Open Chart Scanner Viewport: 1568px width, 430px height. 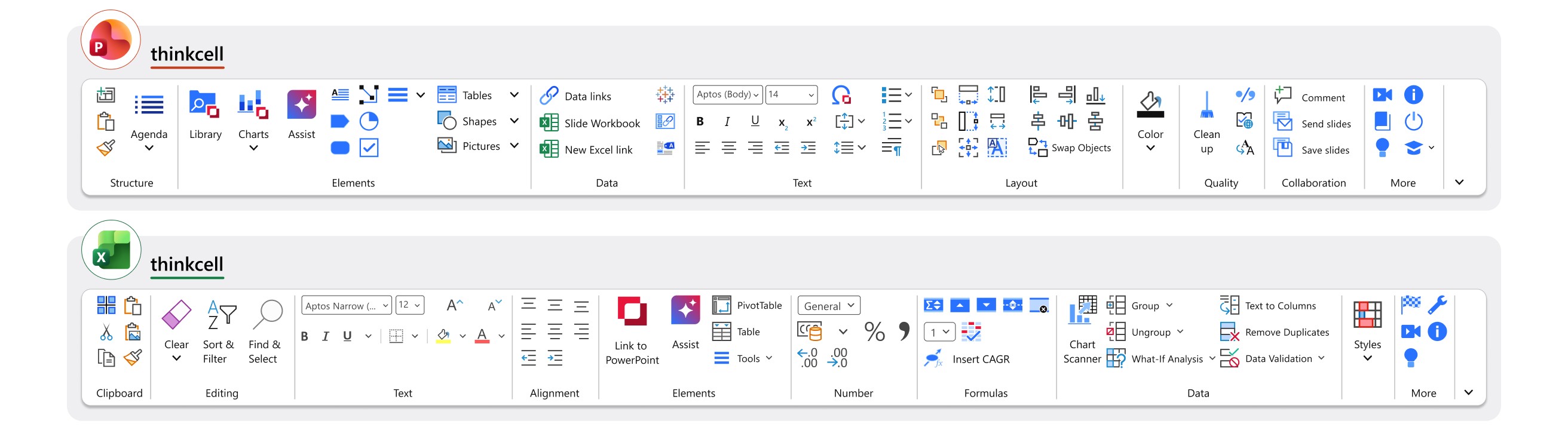pos(1082,330)
